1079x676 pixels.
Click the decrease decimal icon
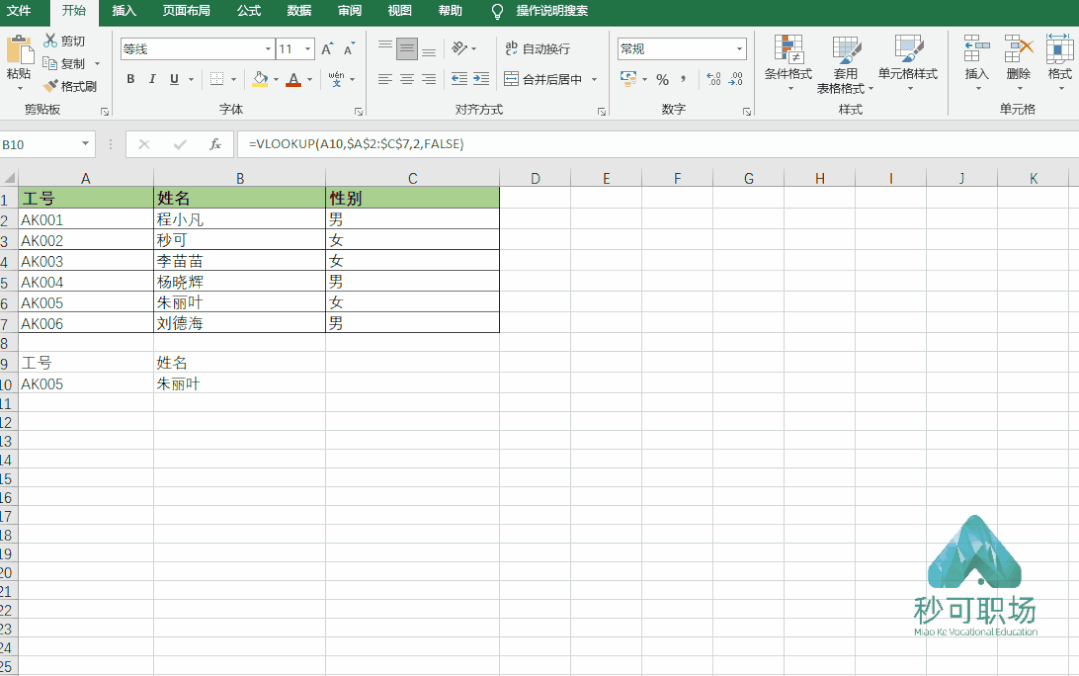(736, 79)
